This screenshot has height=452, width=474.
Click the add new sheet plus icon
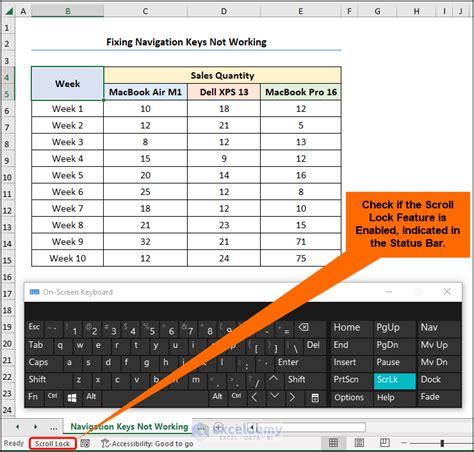pos(218,427)
